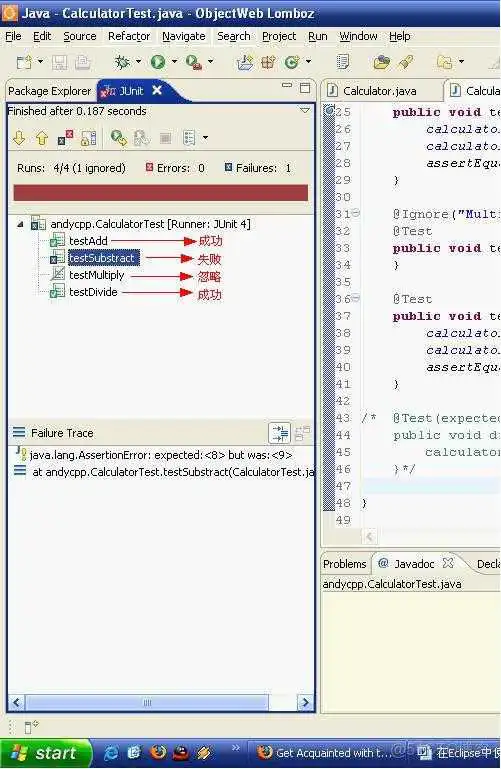Viewport: 501px width, 769px height.
Task: Click the Debug bug icon in toolbar
Action: (x=122, y=62)
